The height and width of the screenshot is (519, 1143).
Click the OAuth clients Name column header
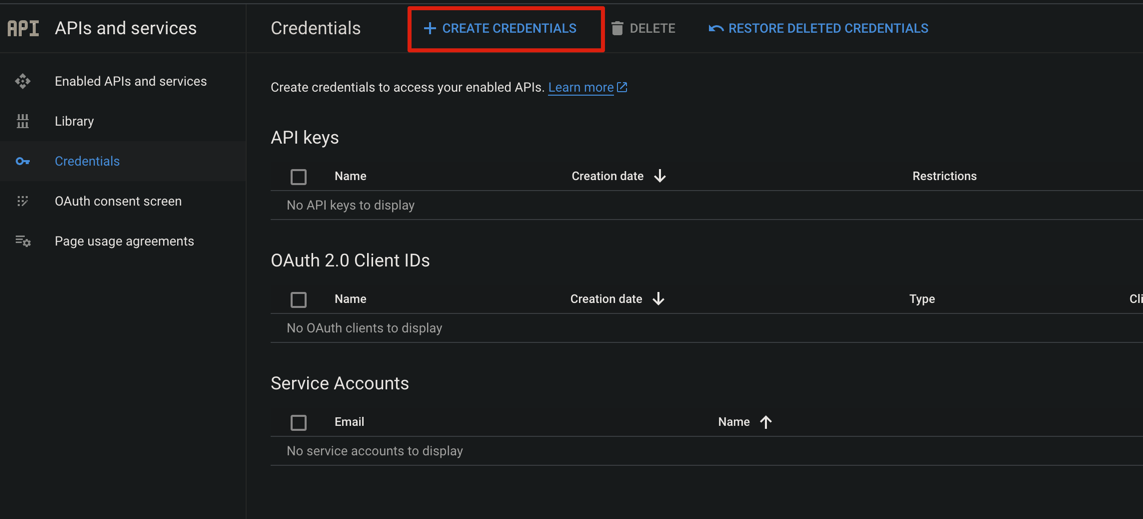pyautogui.click(x=351, y=299)
